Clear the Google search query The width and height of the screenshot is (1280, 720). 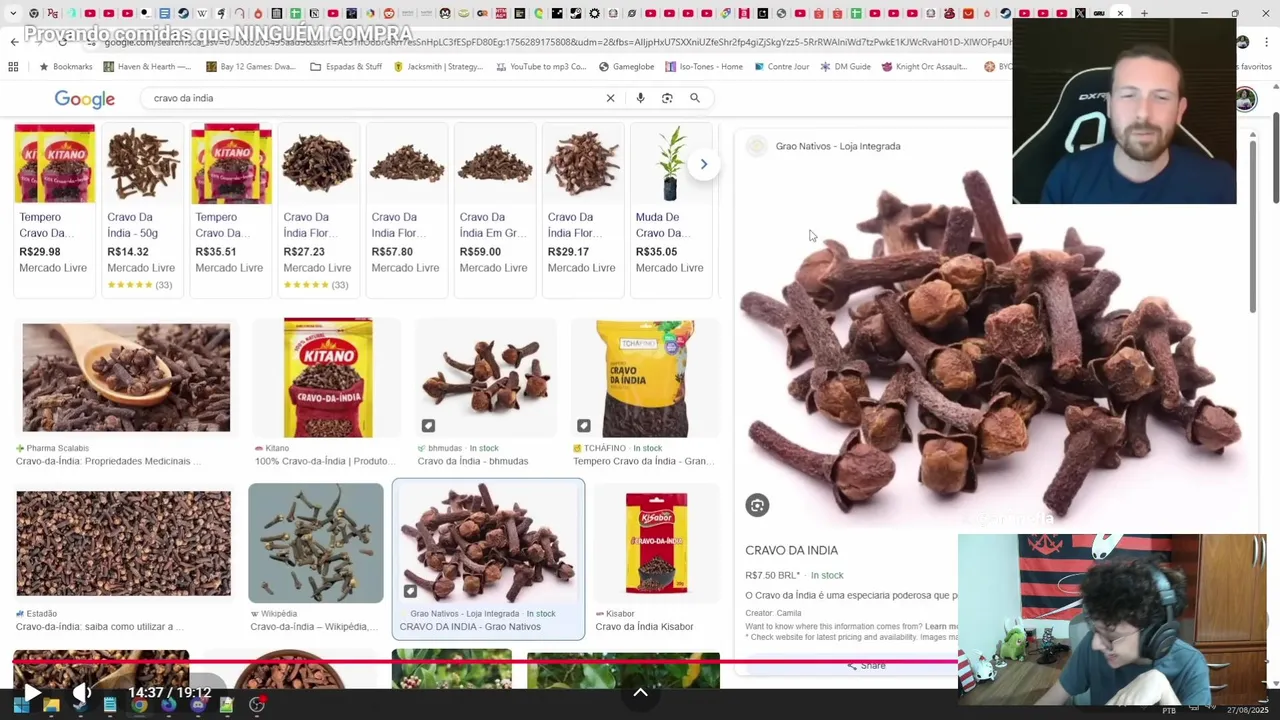pyautogui.click(x=610, y=98)
